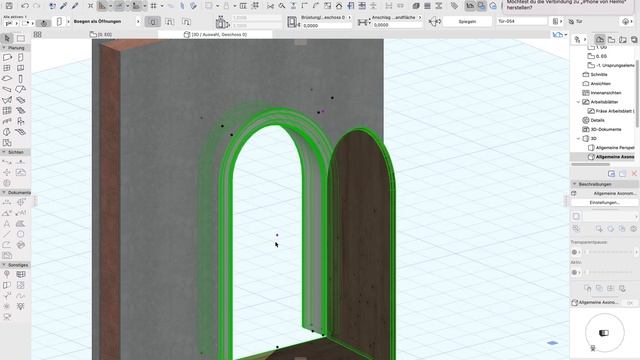Select the Text tool in Dokument section
Image resolution: width=640 pixels, height=360 pixels.
click(x=7, y=224)
